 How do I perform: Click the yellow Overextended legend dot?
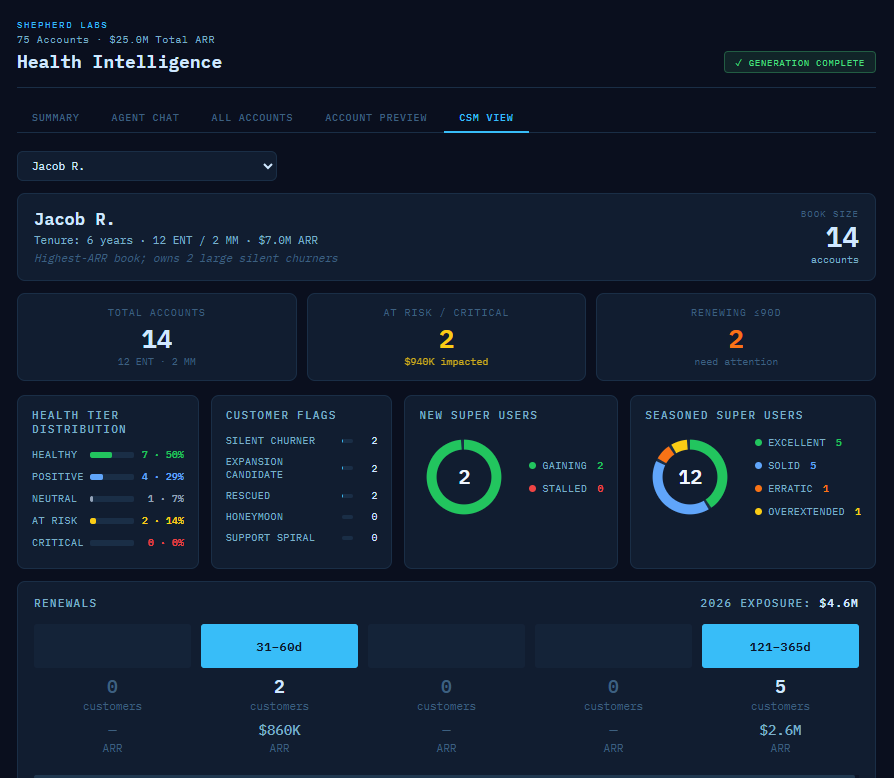[x=758, y=512]
